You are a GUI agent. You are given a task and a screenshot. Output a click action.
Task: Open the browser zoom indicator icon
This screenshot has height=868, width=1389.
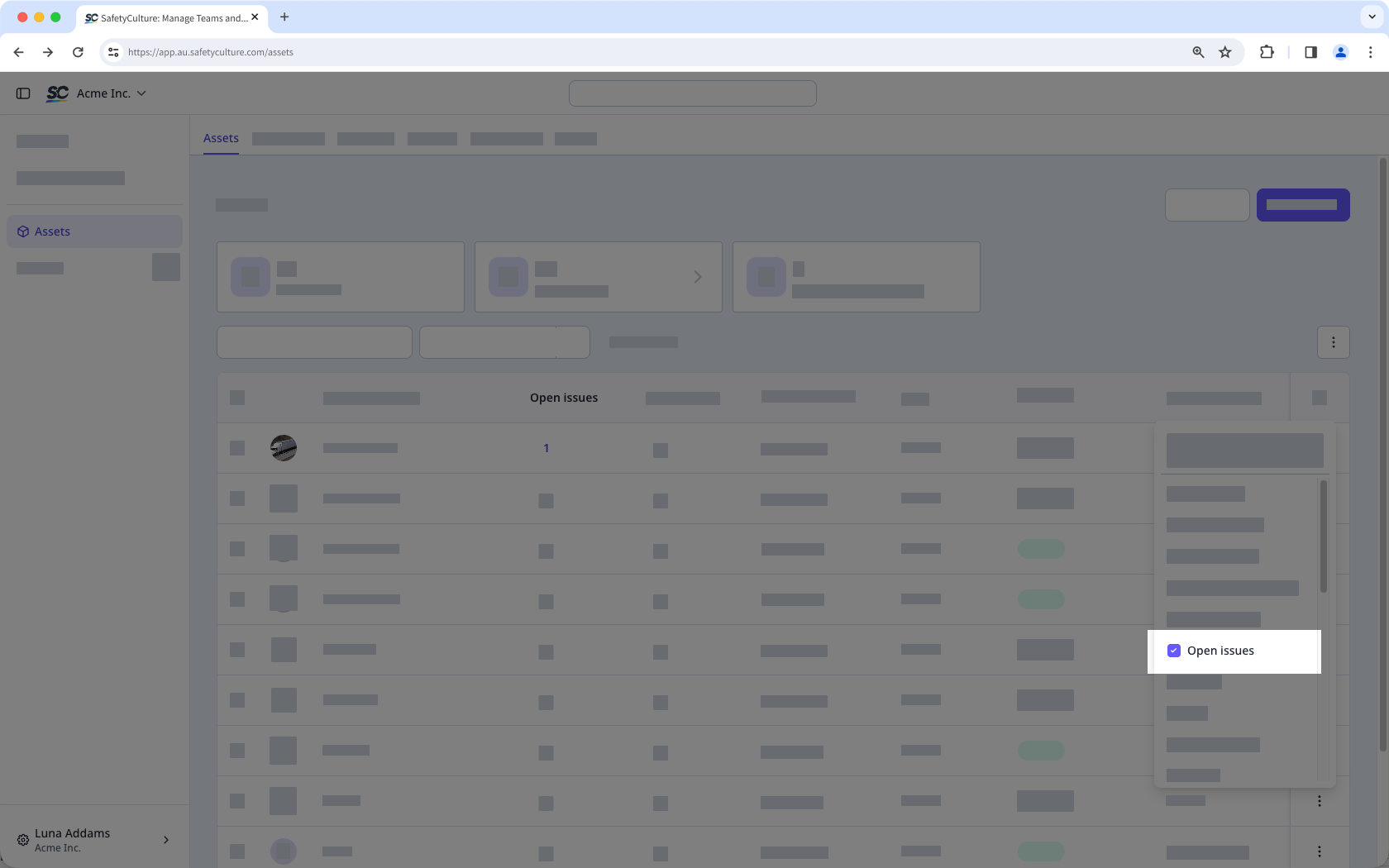pyautogui.click(x=1198, y=52)
